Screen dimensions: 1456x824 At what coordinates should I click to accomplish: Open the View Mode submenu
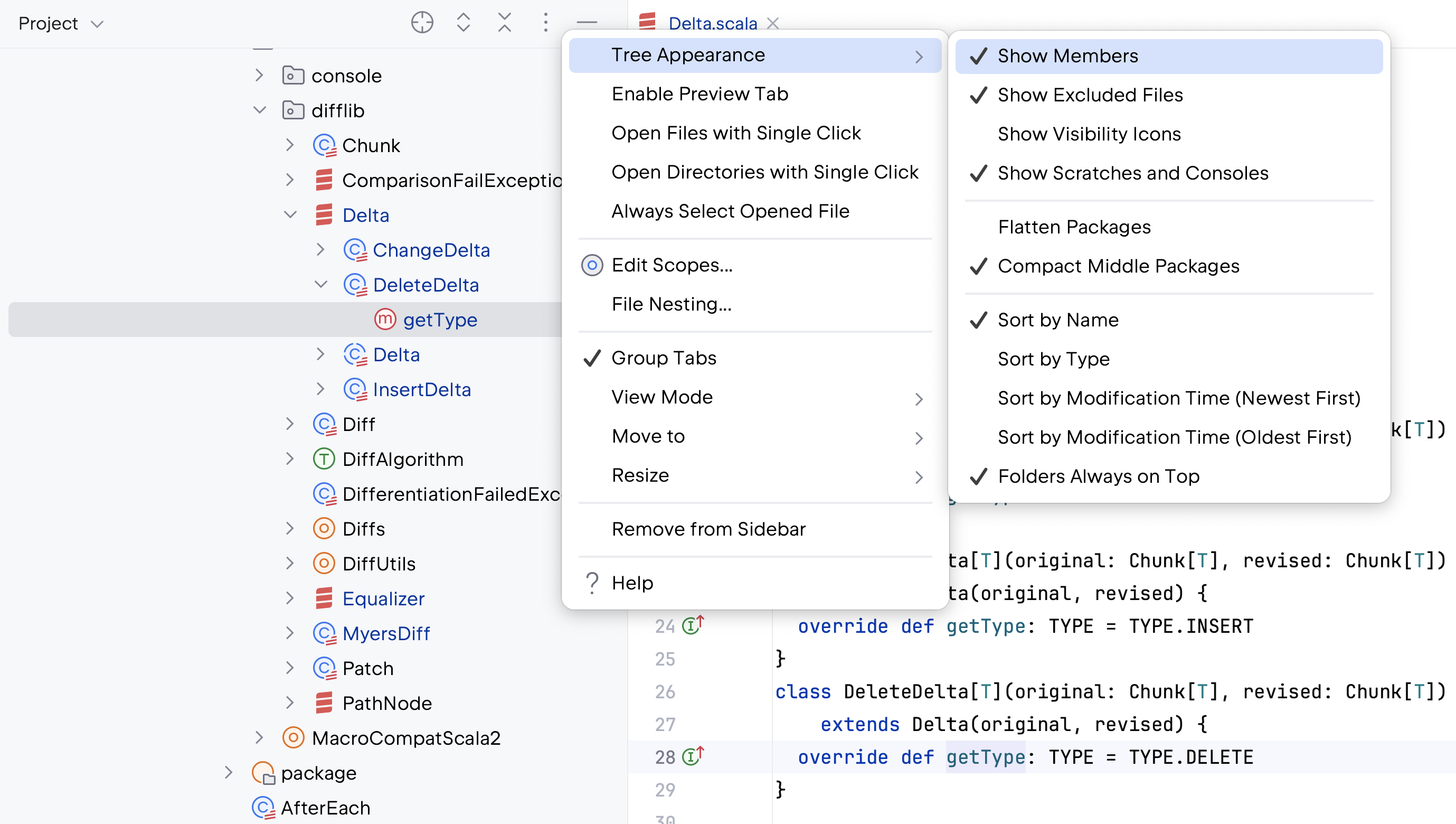[x=661, y=397]
